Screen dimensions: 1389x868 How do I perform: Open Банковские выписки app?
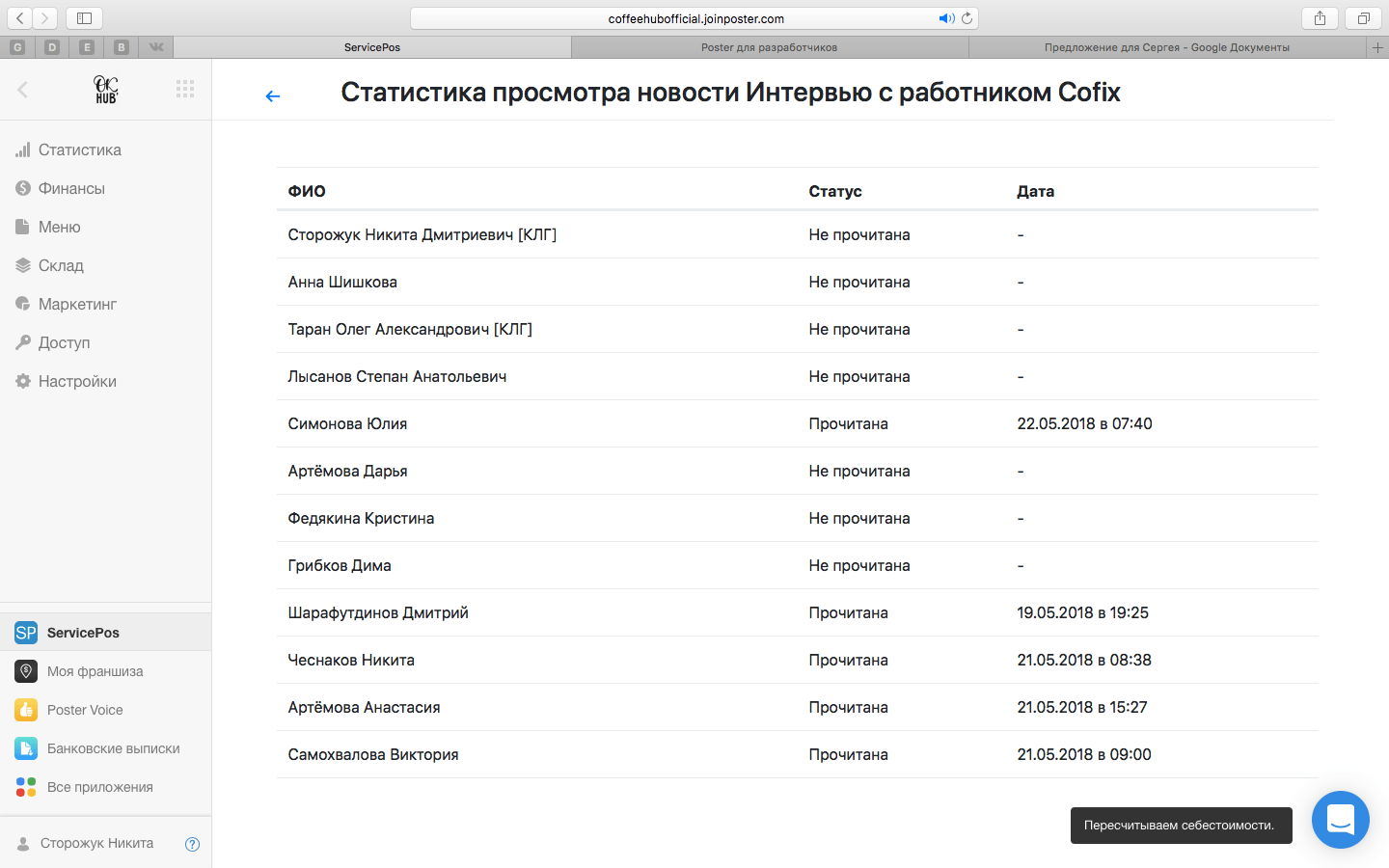point(113,748)
